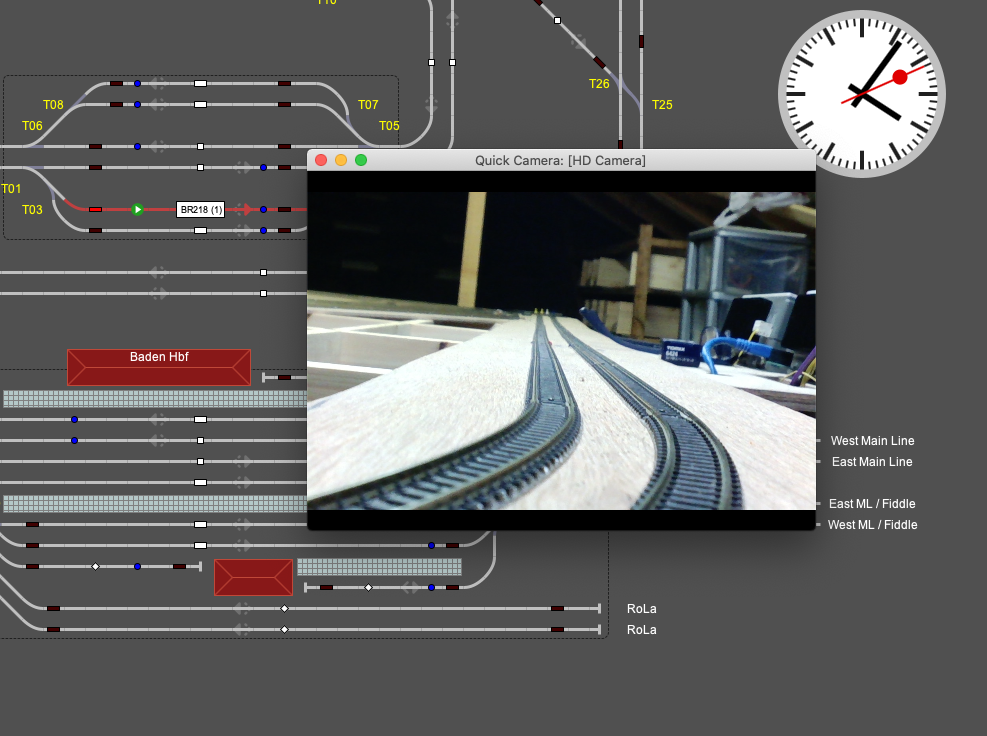Zoom the Quick Camera window with the green button
The image size is (987, 736).
[x=361, y=160]
